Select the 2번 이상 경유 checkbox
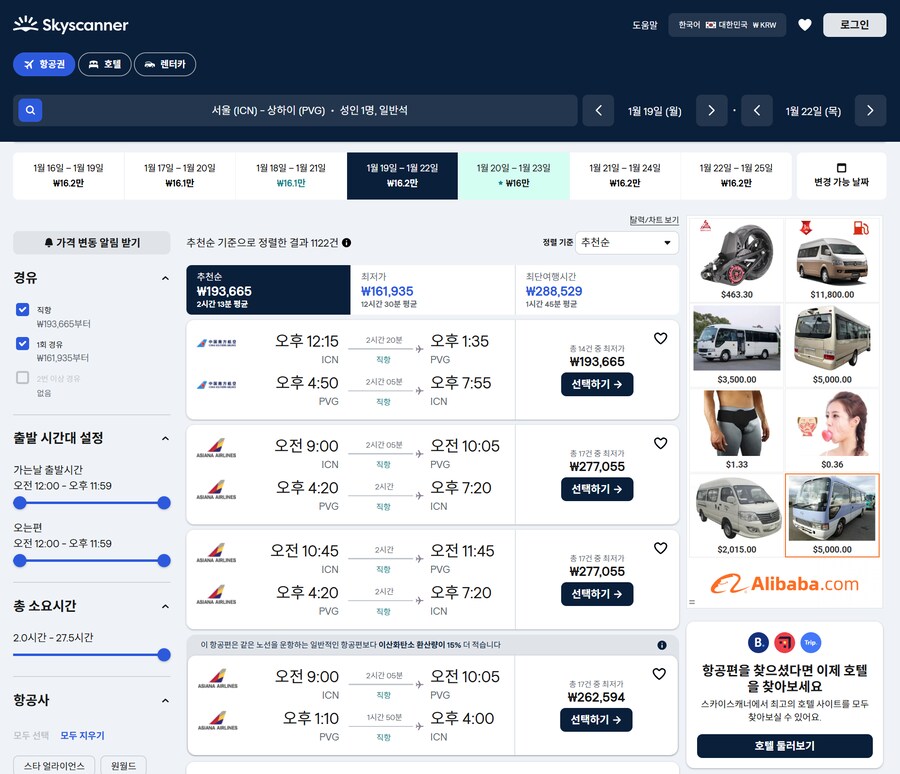Viewport: 900px width, 774px height. 23,378
